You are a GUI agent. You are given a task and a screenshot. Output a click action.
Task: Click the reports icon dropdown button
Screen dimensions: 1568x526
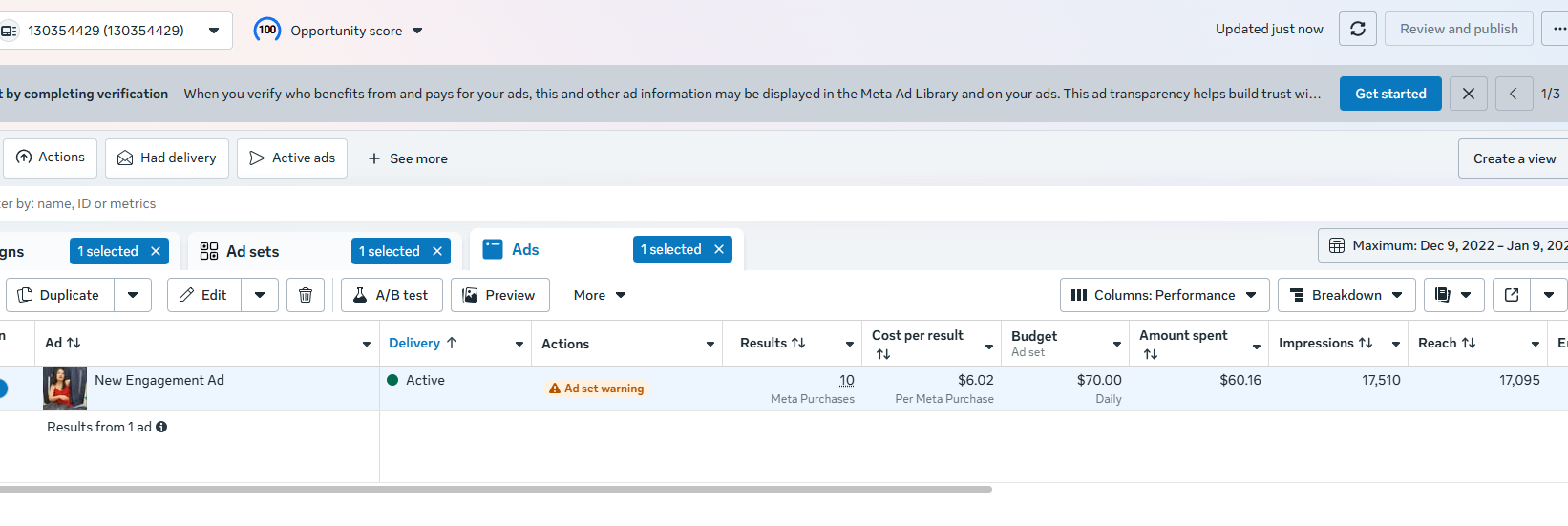coord(1453,295)
